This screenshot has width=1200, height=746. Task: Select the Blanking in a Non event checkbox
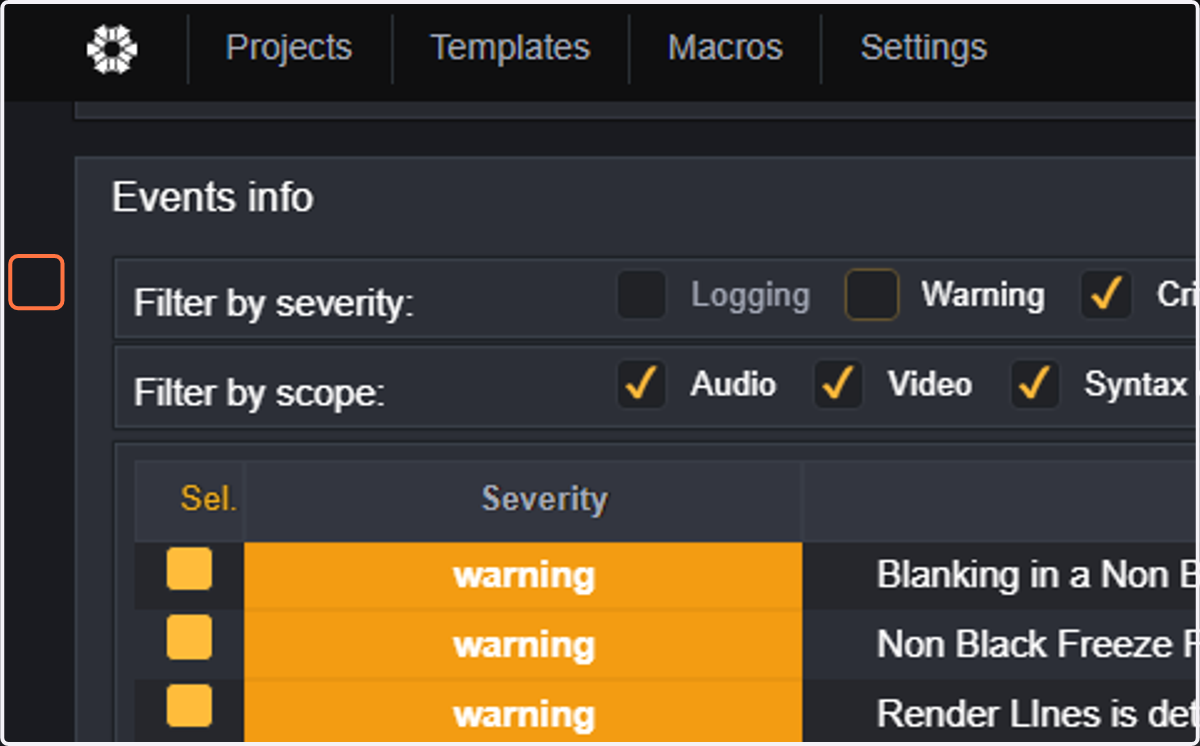pos(189,569)
